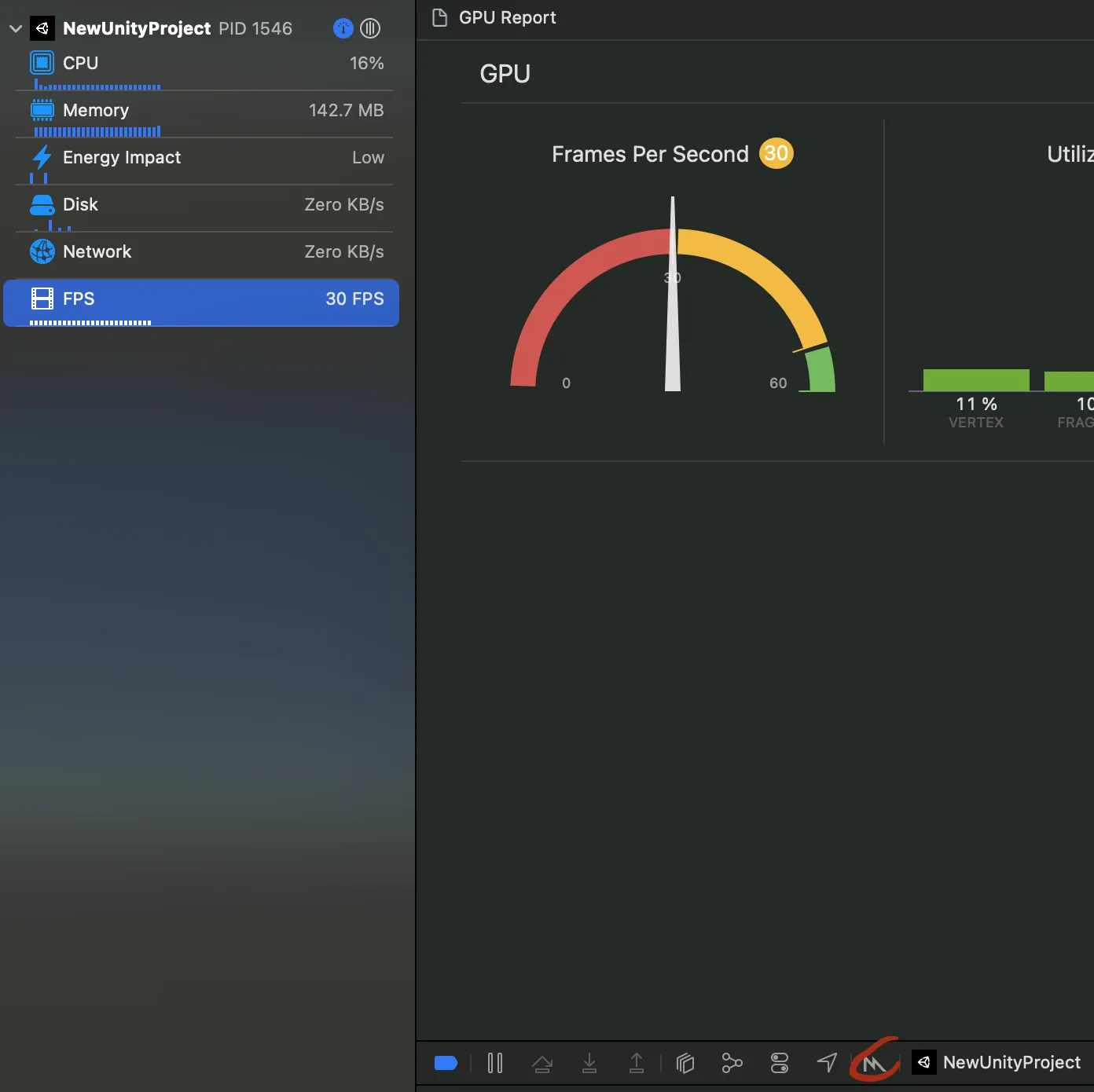Select the Memory gauge row
1094x1092 pixels.
(204, 111)
